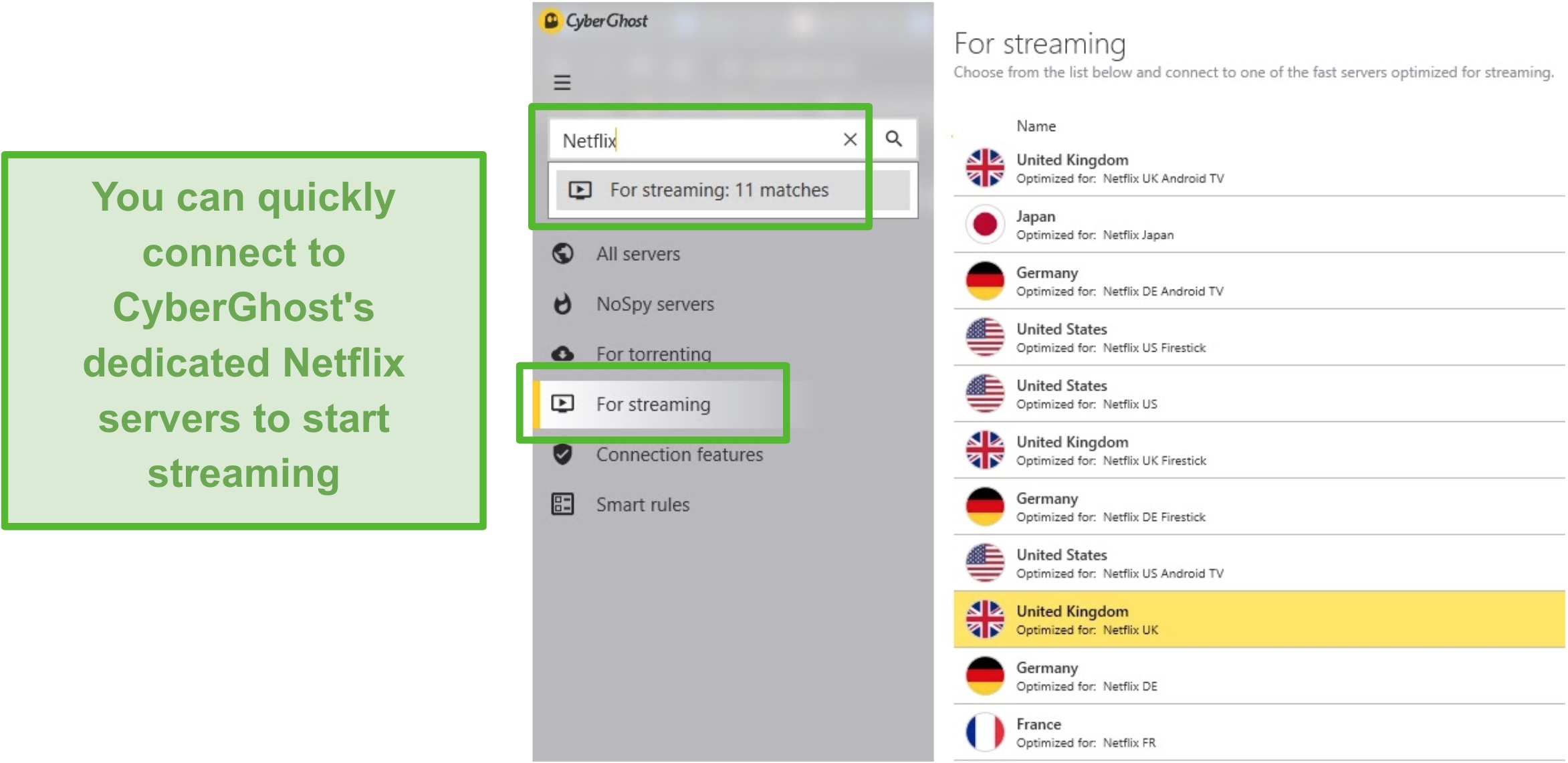
Task: Clear the Netflix search text
Action: pyautogui.click(x=850, y=139)
